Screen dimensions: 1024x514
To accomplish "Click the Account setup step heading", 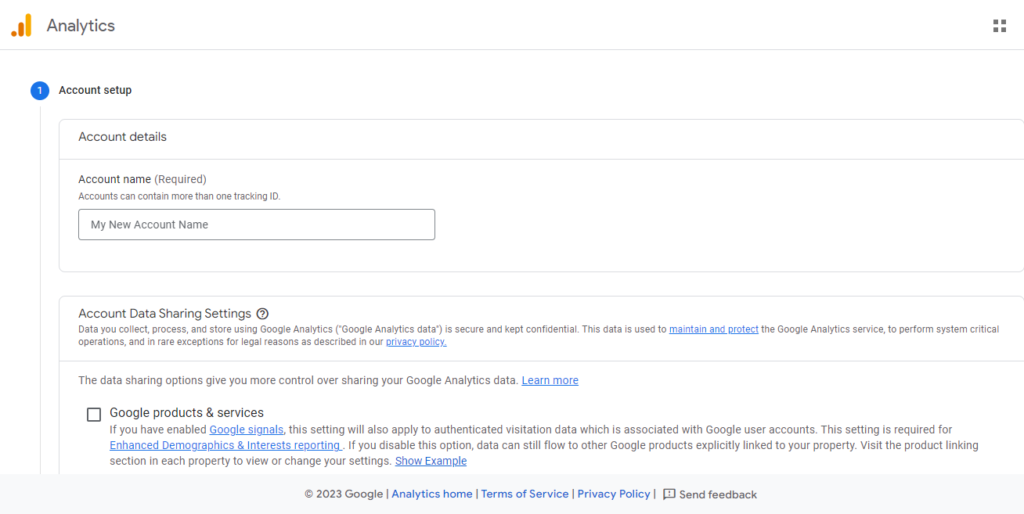I will [x=95, y=90].
